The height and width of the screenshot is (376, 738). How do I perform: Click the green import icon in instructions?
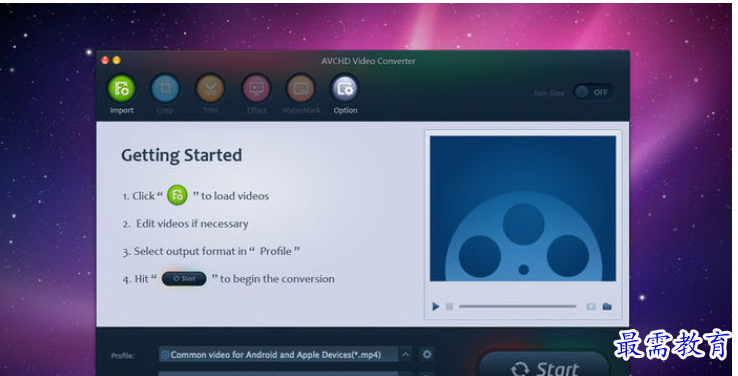point(177,195)
